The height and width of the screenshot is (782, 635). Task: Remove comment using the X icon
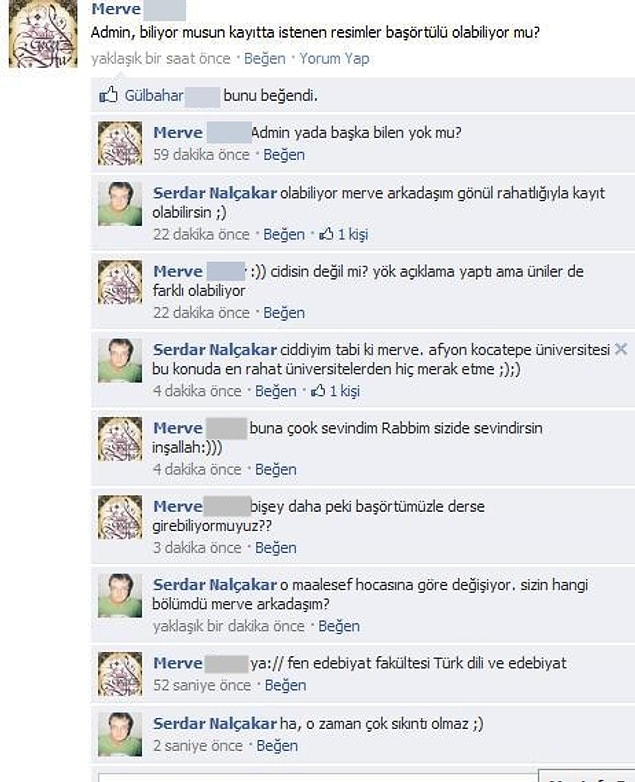[x=621, y=349]
